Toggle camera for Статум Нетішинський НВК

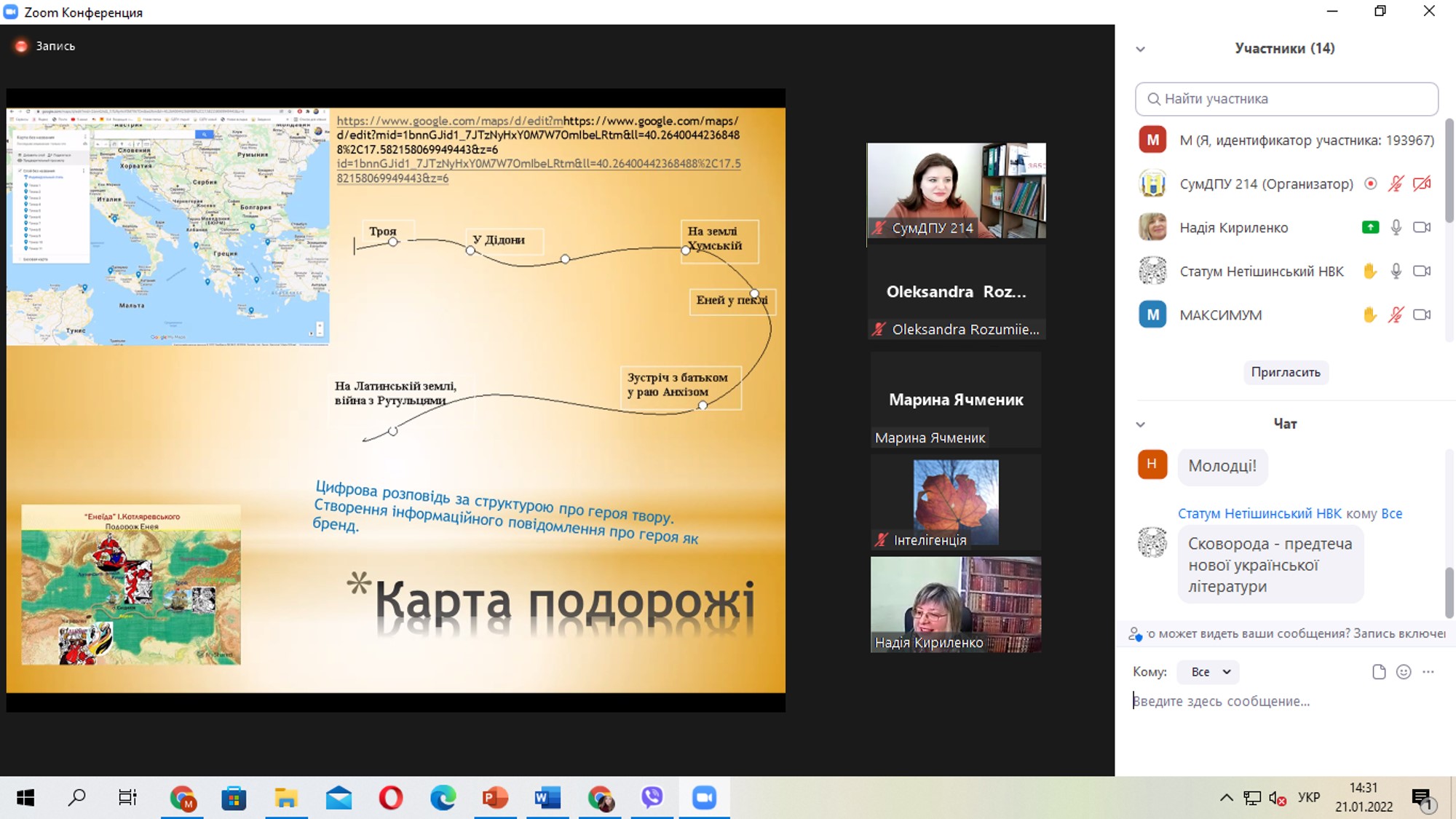click(x=1421, y=272)
